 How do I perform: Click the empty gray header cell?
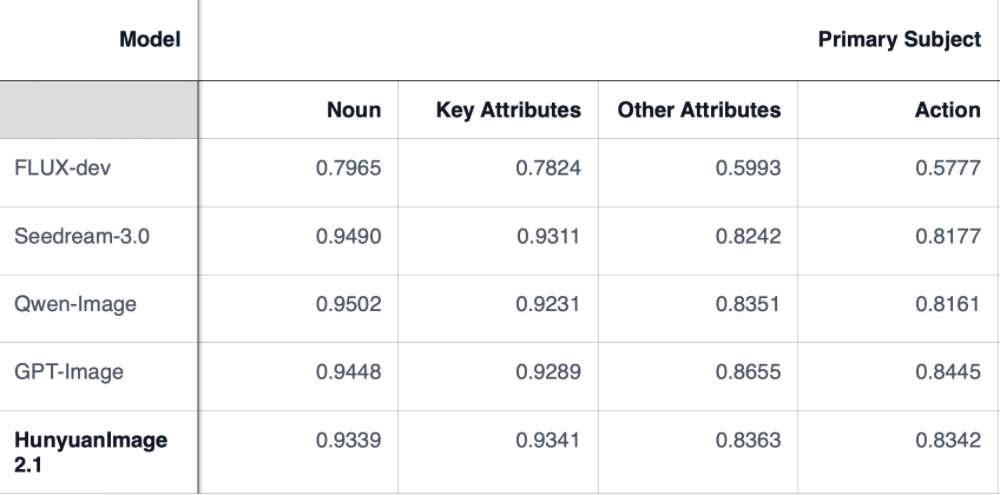click(x=98, y=110)
